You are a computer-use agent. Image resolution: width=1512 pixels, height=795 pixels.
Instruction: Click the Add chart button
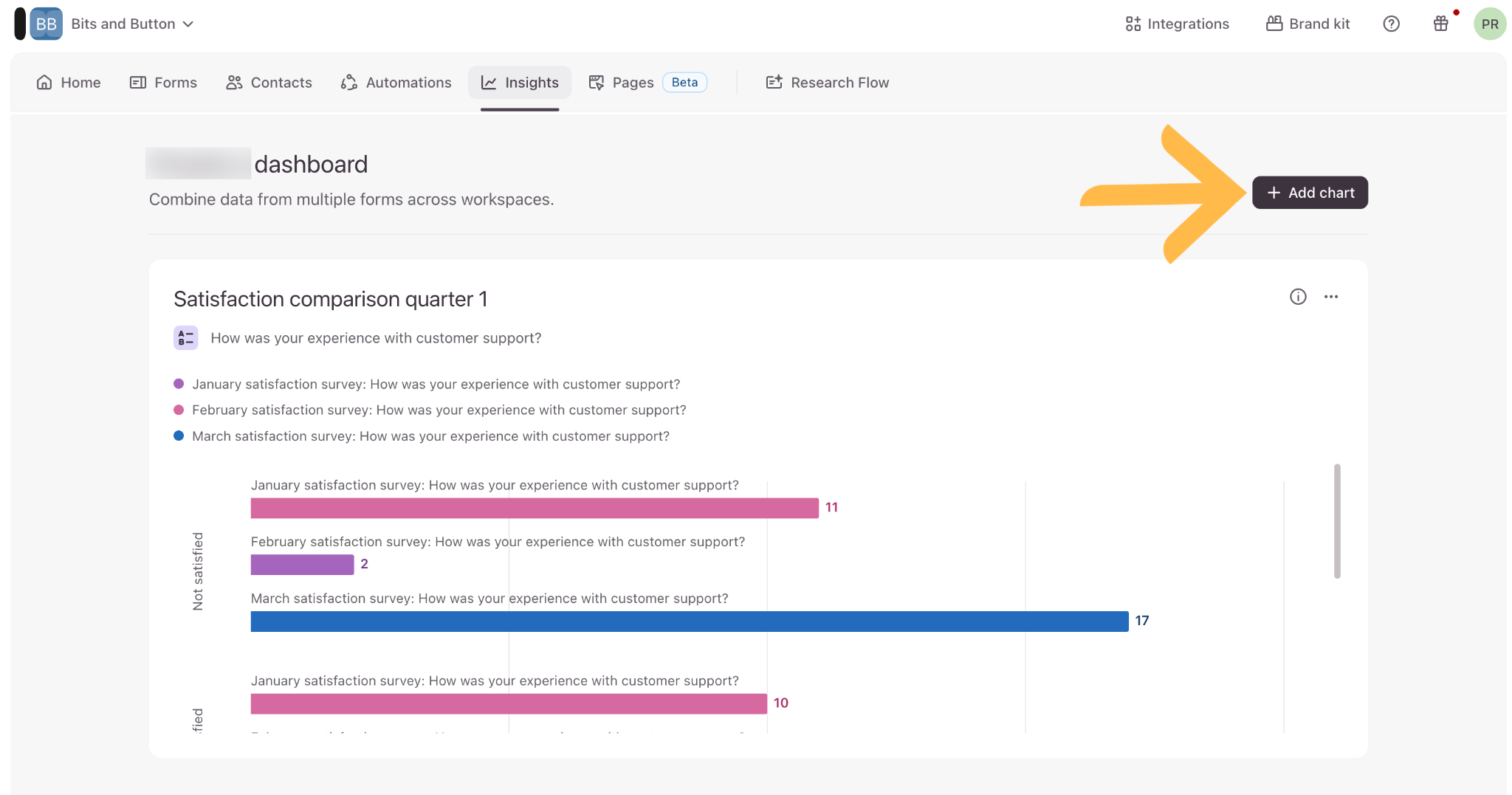[x=1310, y=193]
